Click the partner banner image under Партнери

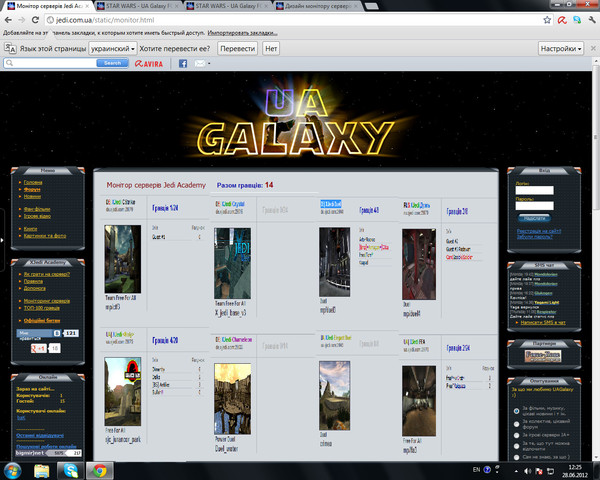pos(543,356)
